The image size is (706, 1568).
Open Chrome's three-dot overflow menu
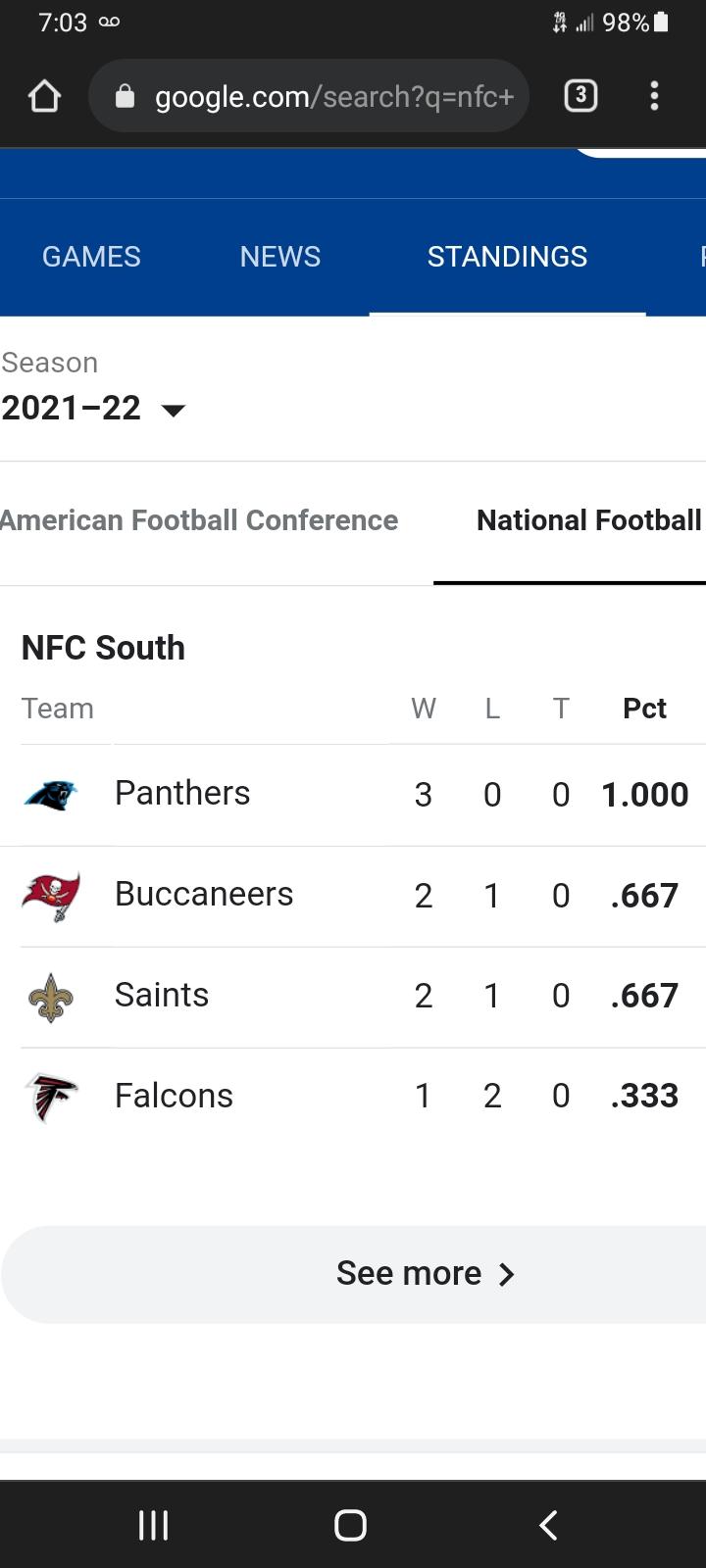pos(654,95)
